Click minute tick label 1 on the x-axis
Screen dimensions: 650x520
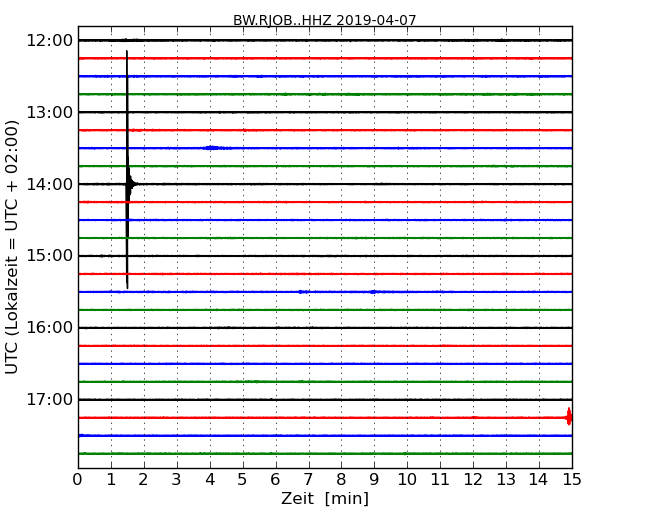[x=111, y=479]
